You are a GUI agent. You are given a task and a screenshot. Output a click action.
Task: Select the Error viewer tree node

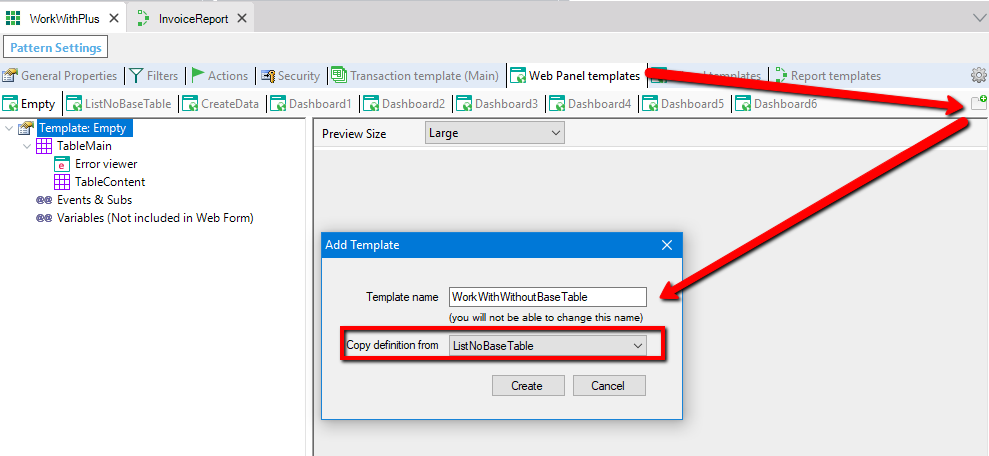click(105, 164)
